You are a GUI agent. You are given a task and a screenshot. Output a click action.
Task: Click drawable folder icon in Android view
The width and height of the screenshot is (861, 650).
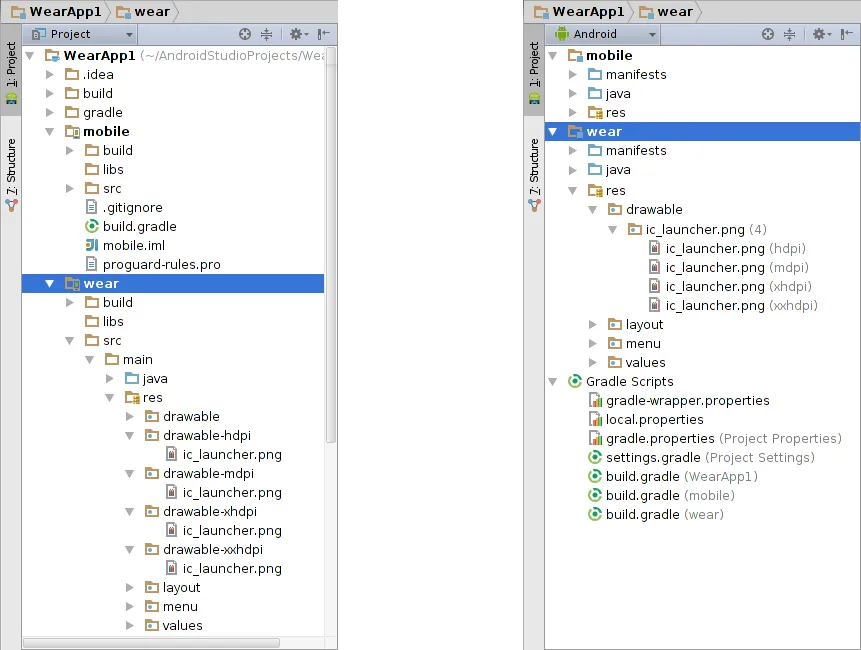[x=615, y=209]
